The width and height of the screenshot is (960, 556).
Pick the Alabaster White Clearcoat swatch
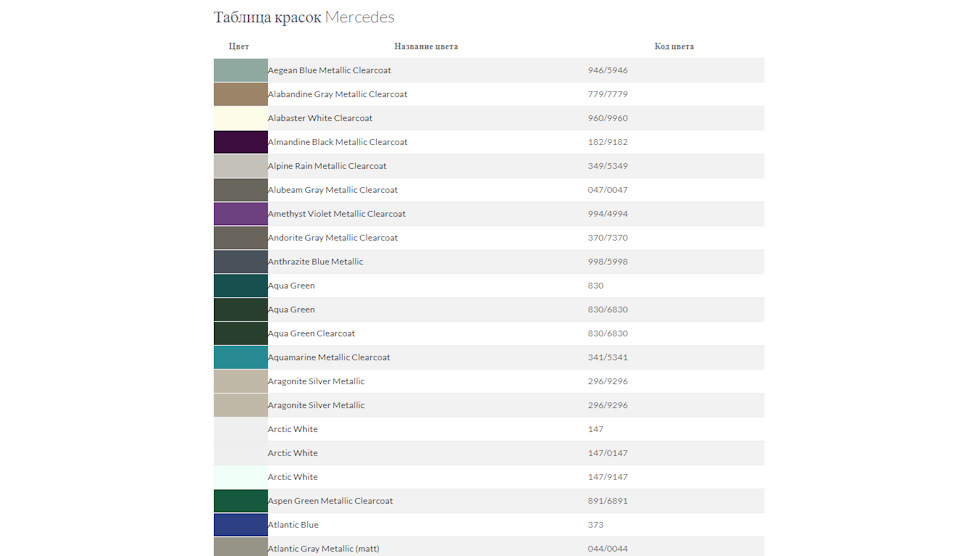241,118
